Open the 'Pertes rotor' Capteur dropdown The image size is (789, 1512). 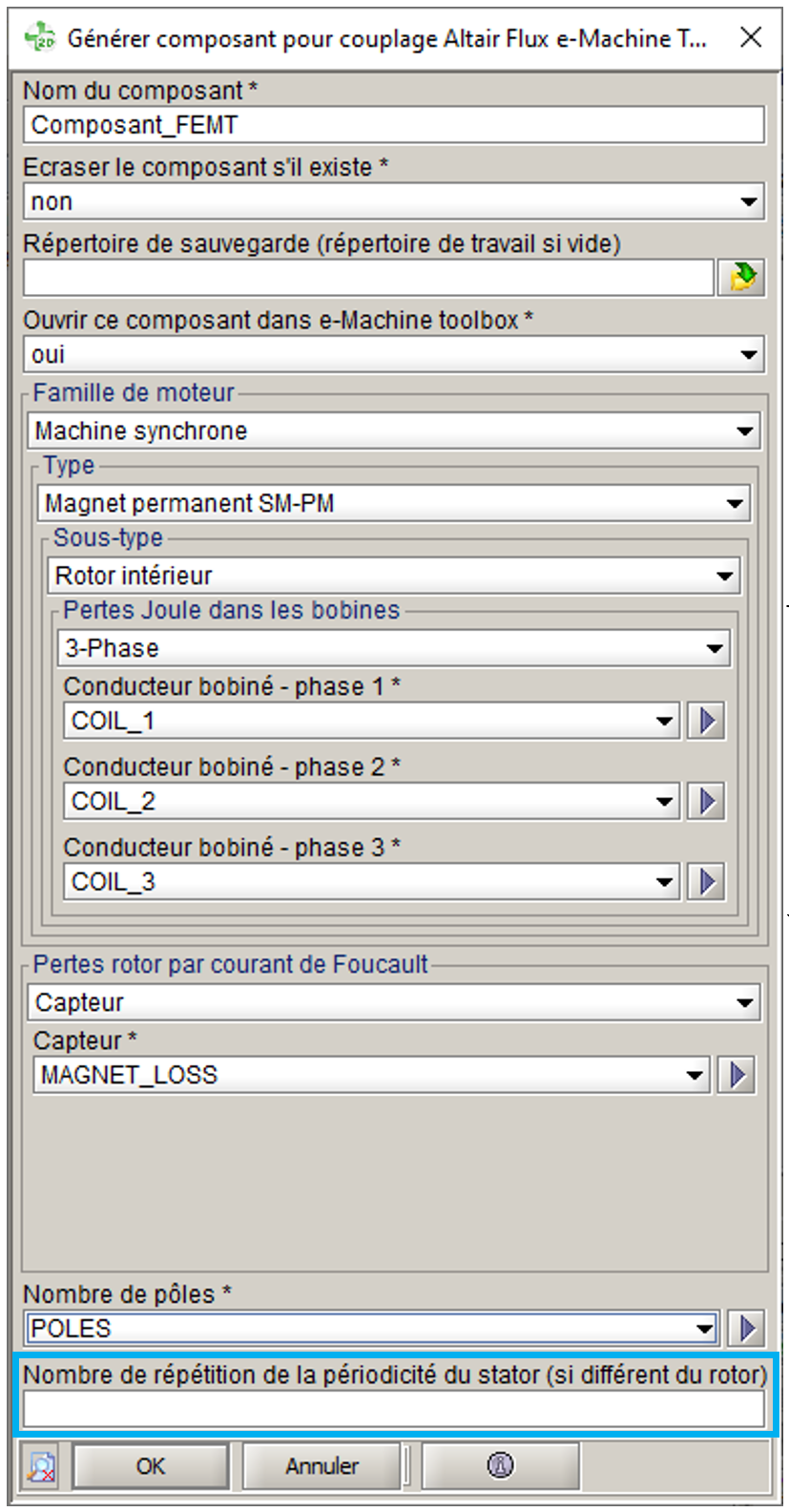(745, 1003)
